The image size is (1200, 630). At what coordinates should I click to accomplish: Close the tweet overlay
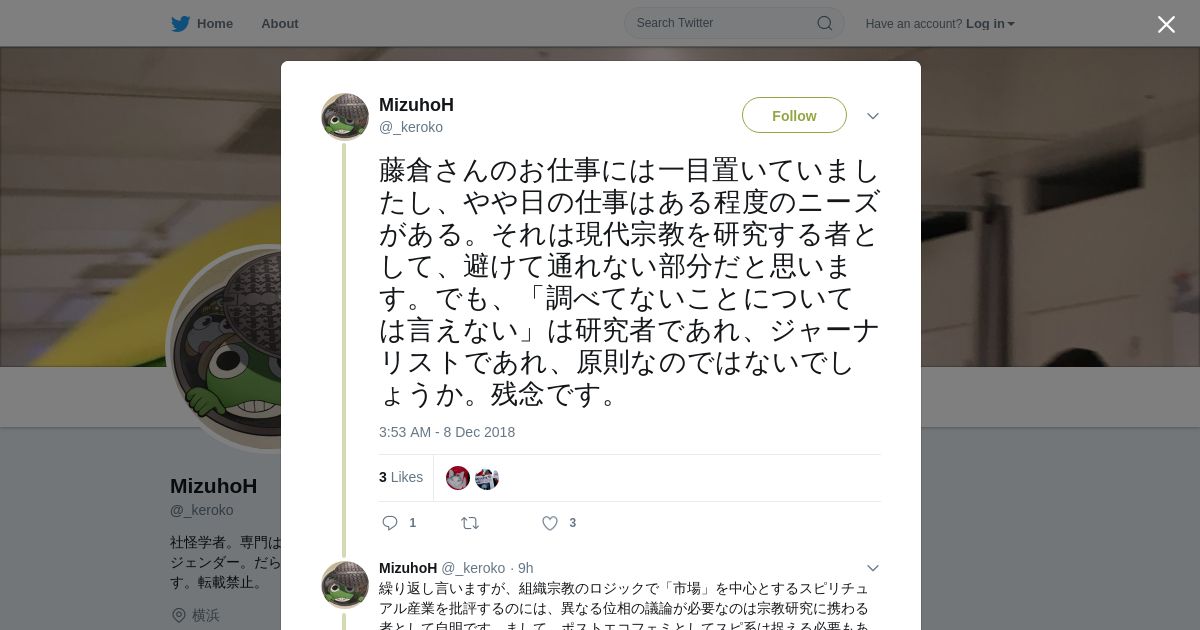coord(1166,24)
